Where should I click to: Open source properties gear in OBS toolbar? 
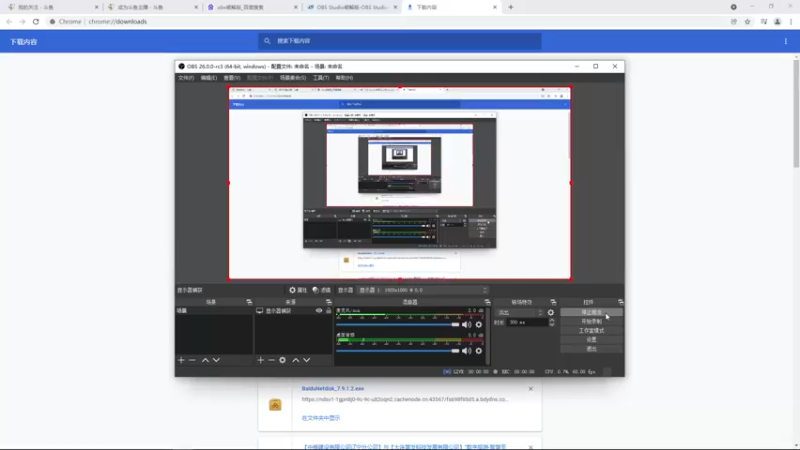292,290
